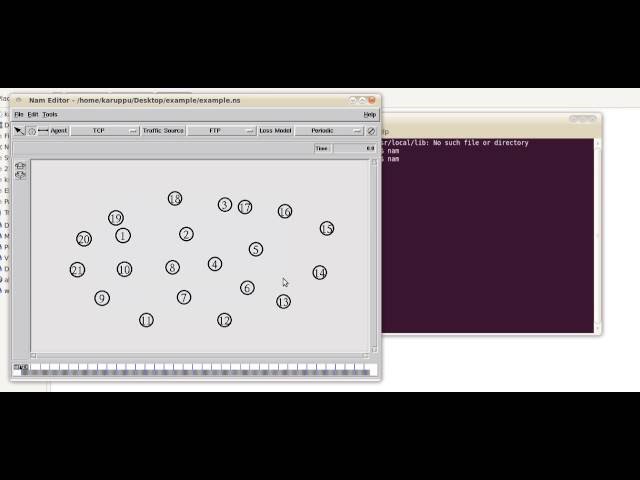Screen dimensions: 640x480
Task: Click the canvas vertical scrollbar
Action: pos(374,256)
